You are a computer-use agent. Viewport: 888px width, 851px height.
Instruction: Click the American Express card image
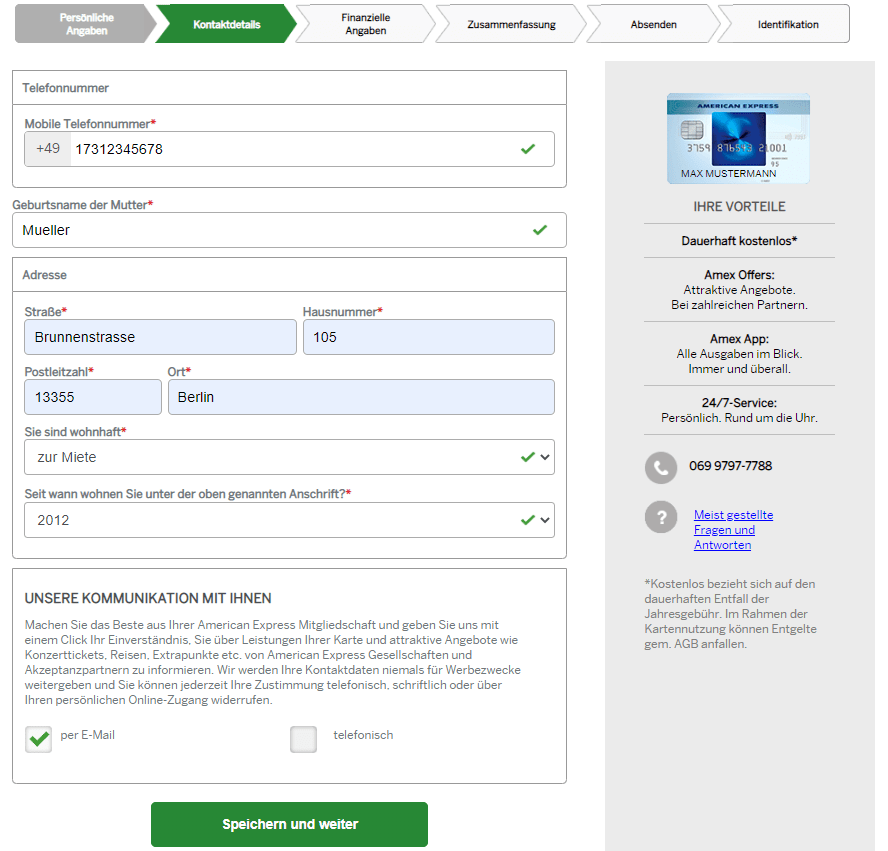[x=738, y=139]
